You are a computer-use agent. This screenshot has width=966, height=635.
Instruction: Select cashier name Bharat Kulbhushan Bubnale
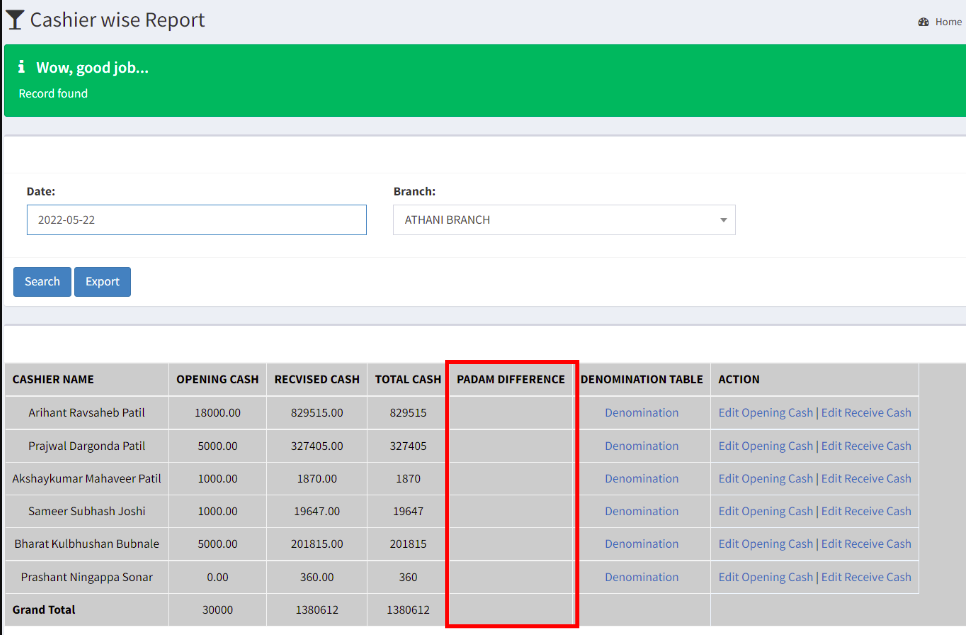87,544
